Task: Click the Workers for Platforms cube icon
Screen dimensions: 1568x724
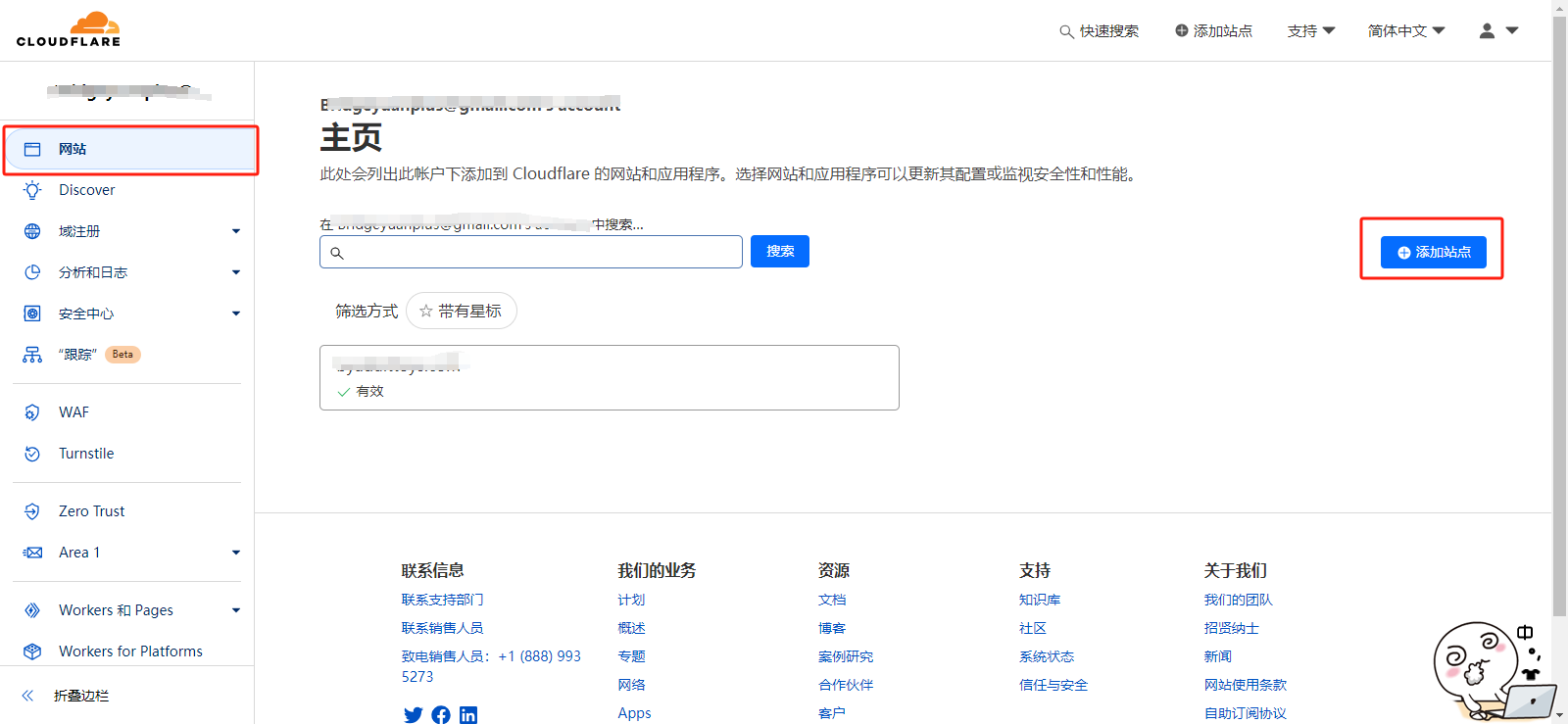Action: [32, 652]
